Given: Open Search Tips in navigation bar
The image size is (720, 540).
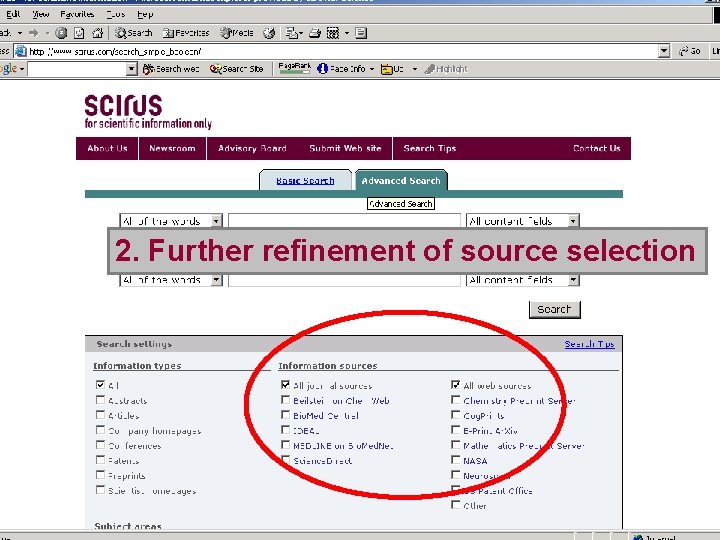Looking at the screenshot, I should (429, 148).
